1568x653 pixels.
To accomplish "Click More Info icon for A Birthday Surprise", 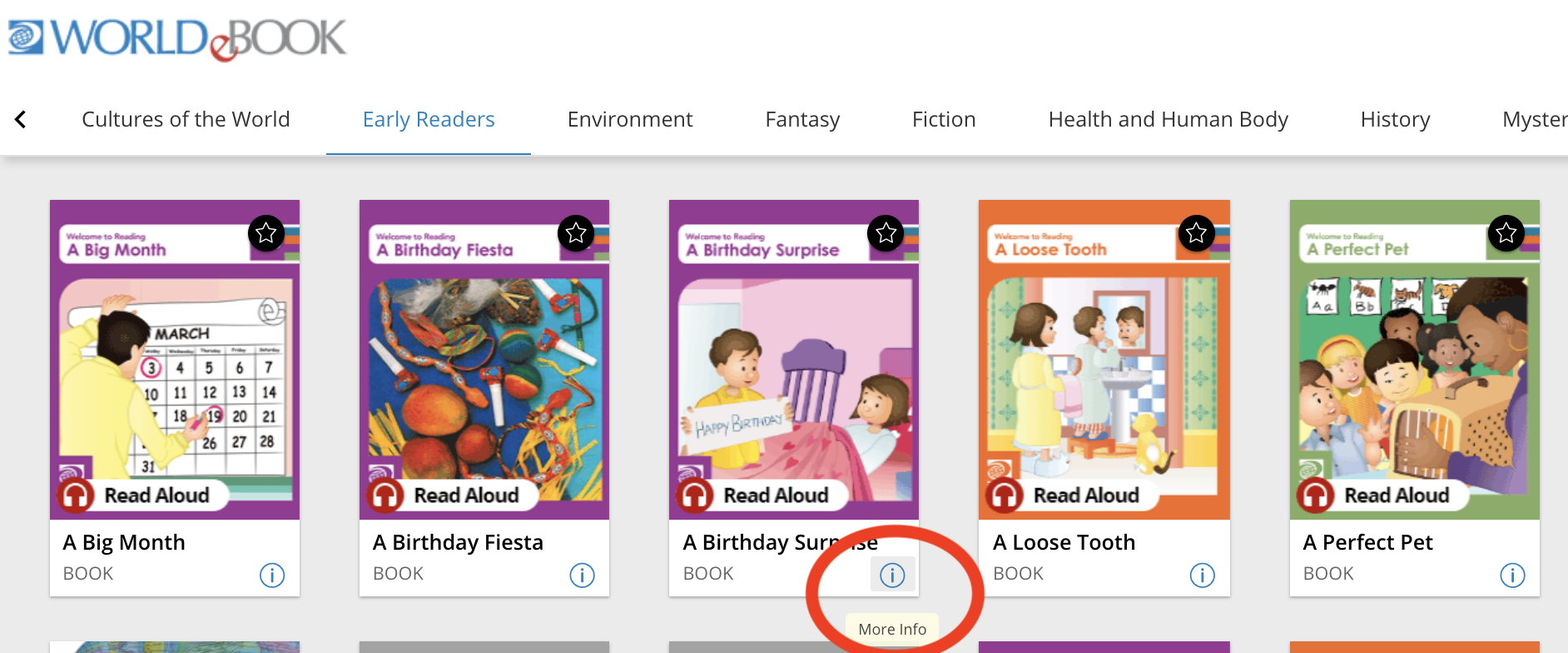I will click(x=892, y=575).
